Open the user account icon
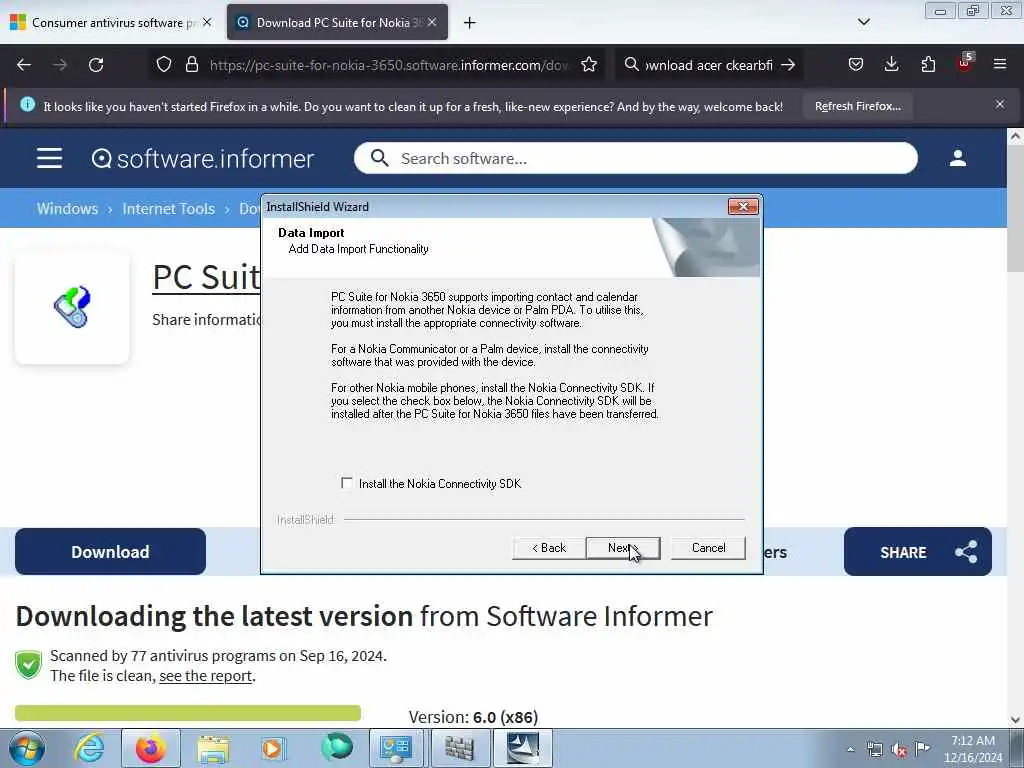The image size is (1024, 768). tap(958, 158)
